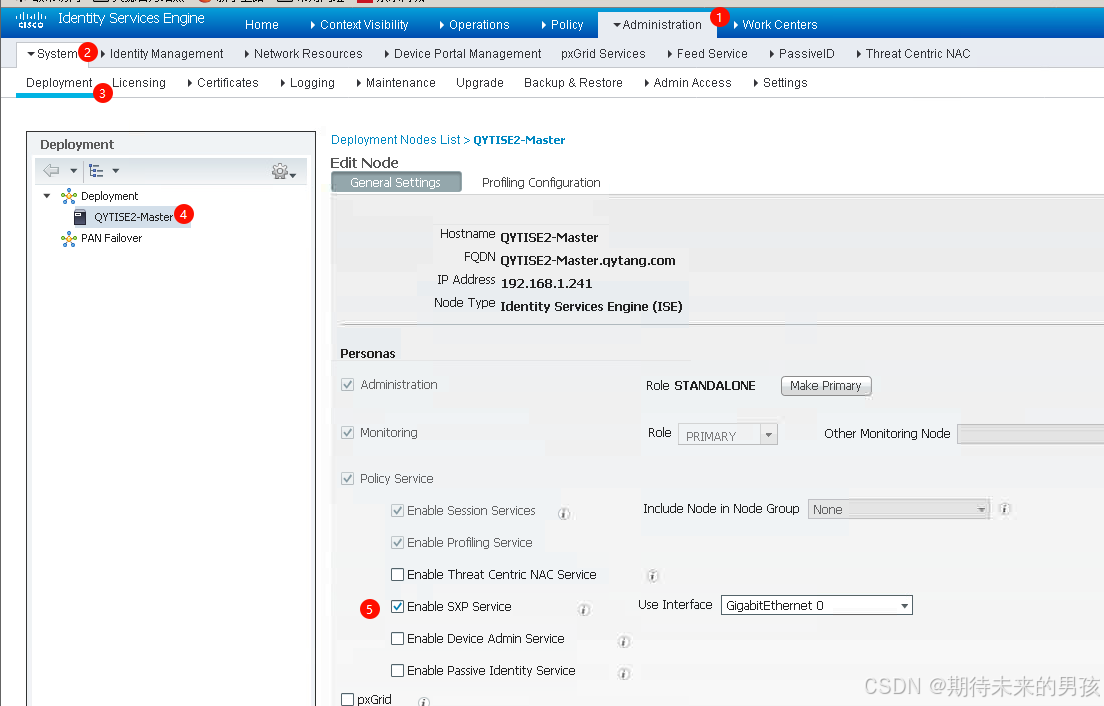Expand the Context Visibility menu

click(359, 25)
